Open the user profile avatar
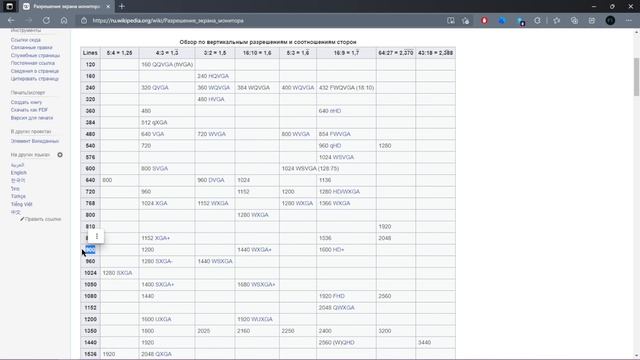 (x=610, y=20)
